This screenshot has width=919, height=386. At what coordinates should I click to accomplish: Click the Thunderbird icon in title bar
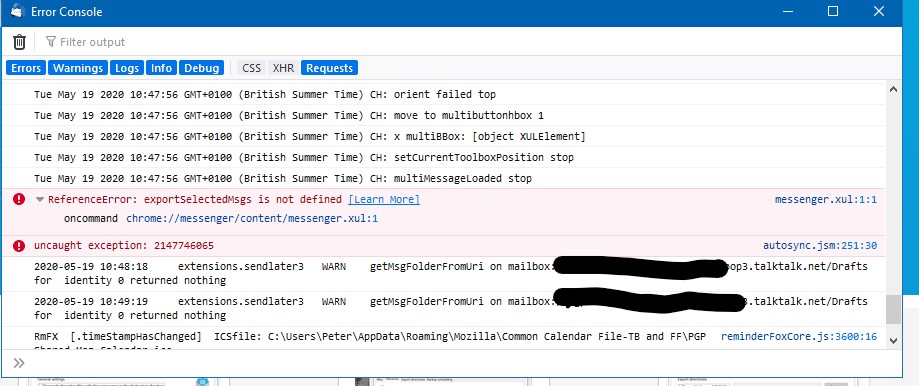click(x=18, y=11)
